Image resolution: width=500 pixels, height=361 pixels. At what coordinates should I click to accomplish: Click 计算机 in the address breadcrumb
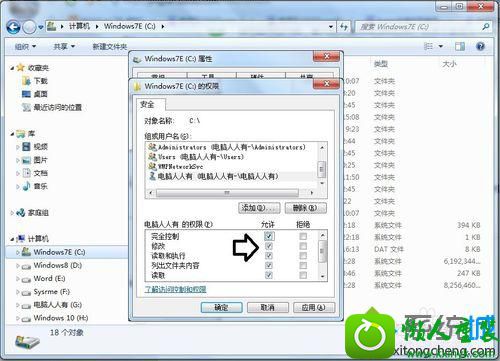click(x=79, y=26)
